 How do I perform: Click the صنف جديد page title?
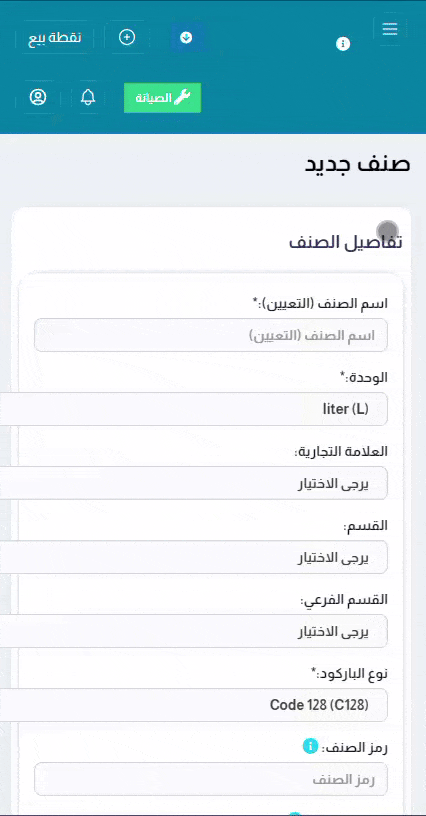357,164
